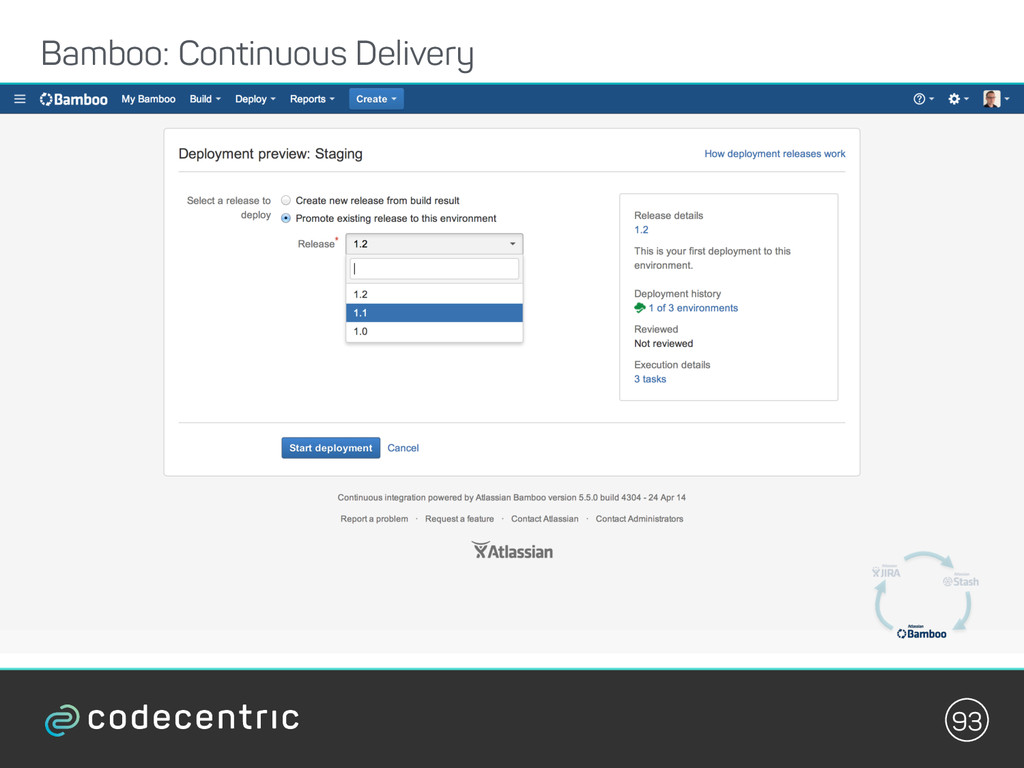Open the Create dropdown button
This screenshot has width=1024, height=768.
point(376,99)
